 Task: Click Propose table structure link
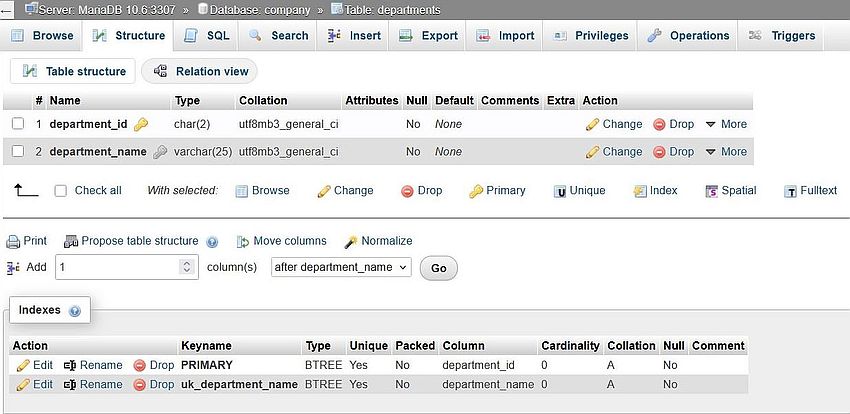tap(140, 241)
